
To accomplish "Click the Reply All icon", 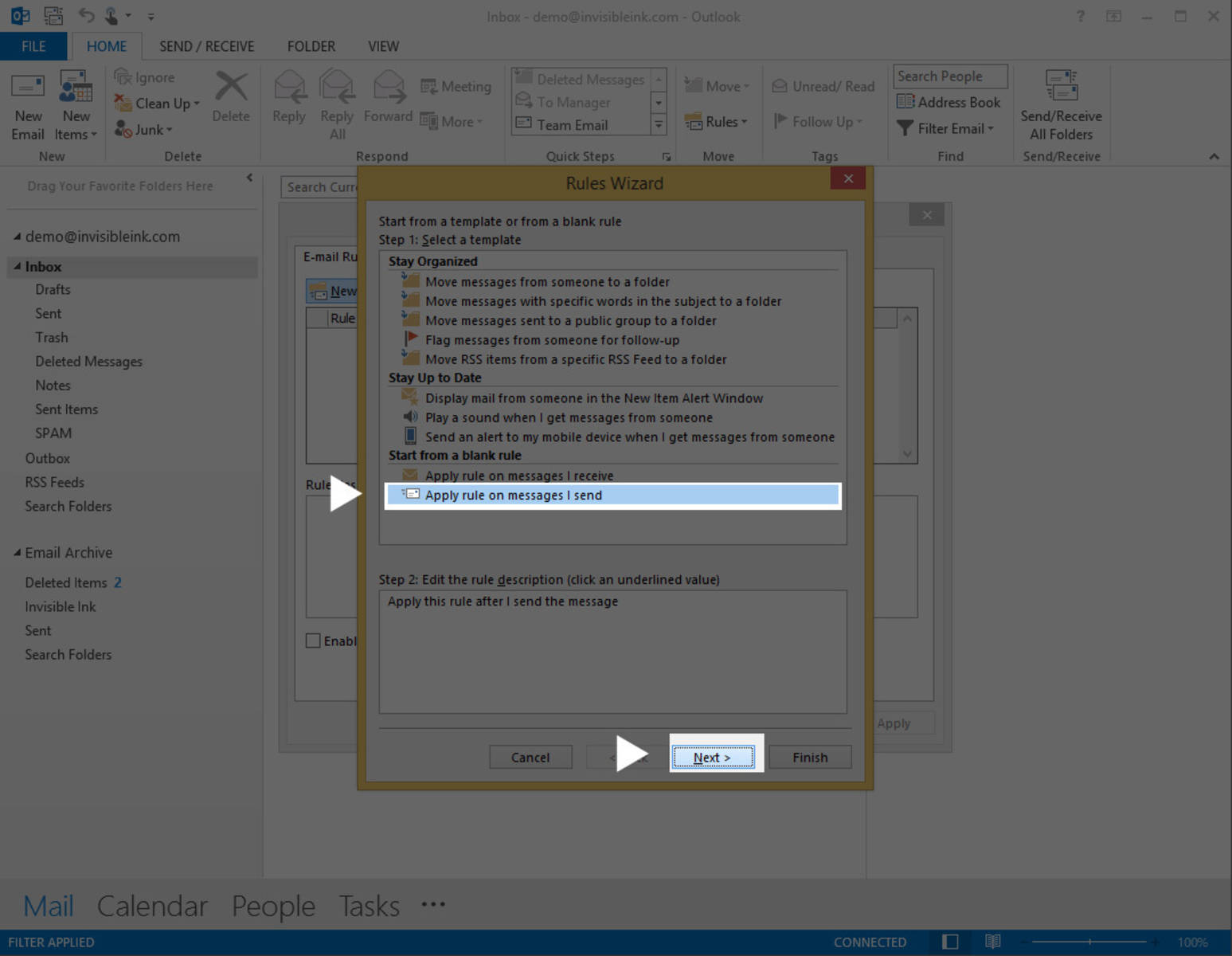I will pos(337,105).
